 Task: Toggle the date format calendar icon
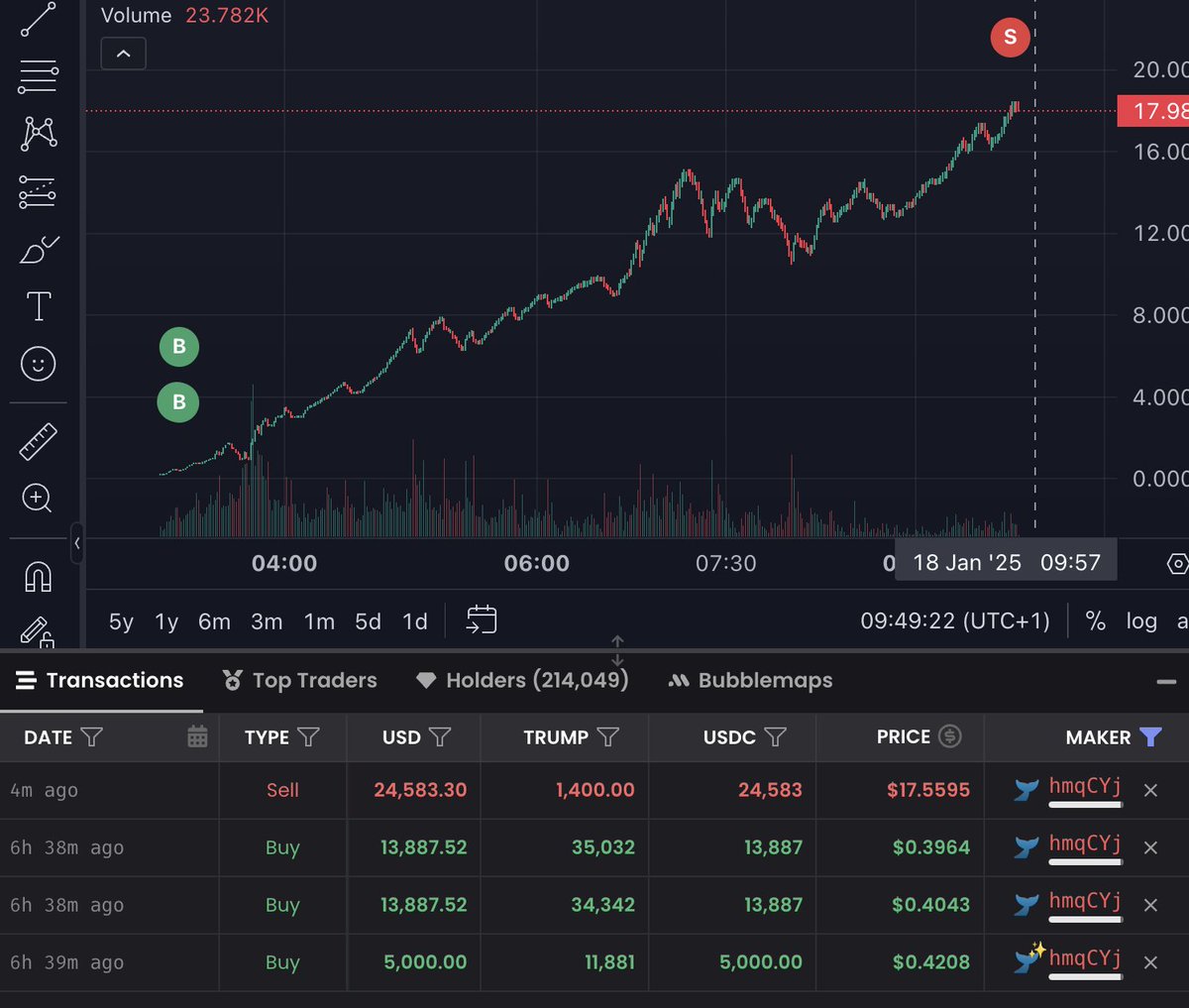click(x=197, y=736)
